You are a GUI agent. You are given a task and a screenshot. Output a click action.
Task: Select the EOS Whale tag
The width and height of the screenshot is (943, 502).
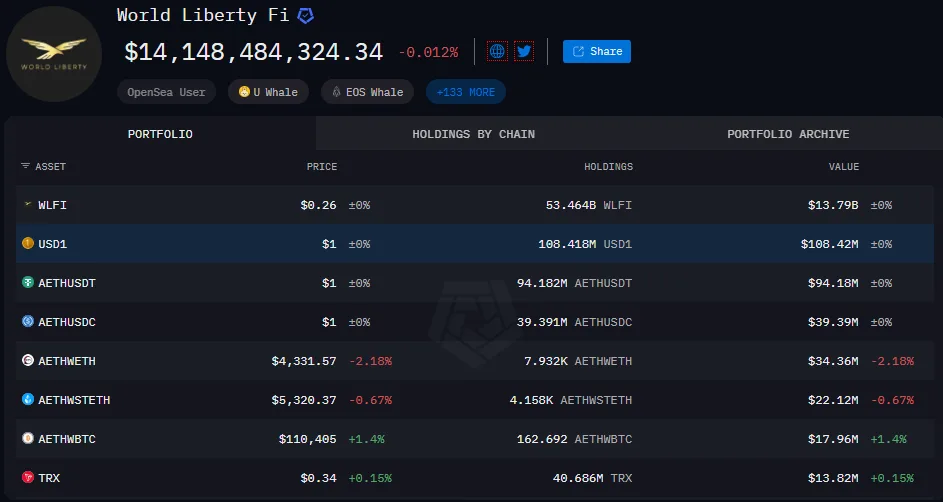tap(367, 92)
